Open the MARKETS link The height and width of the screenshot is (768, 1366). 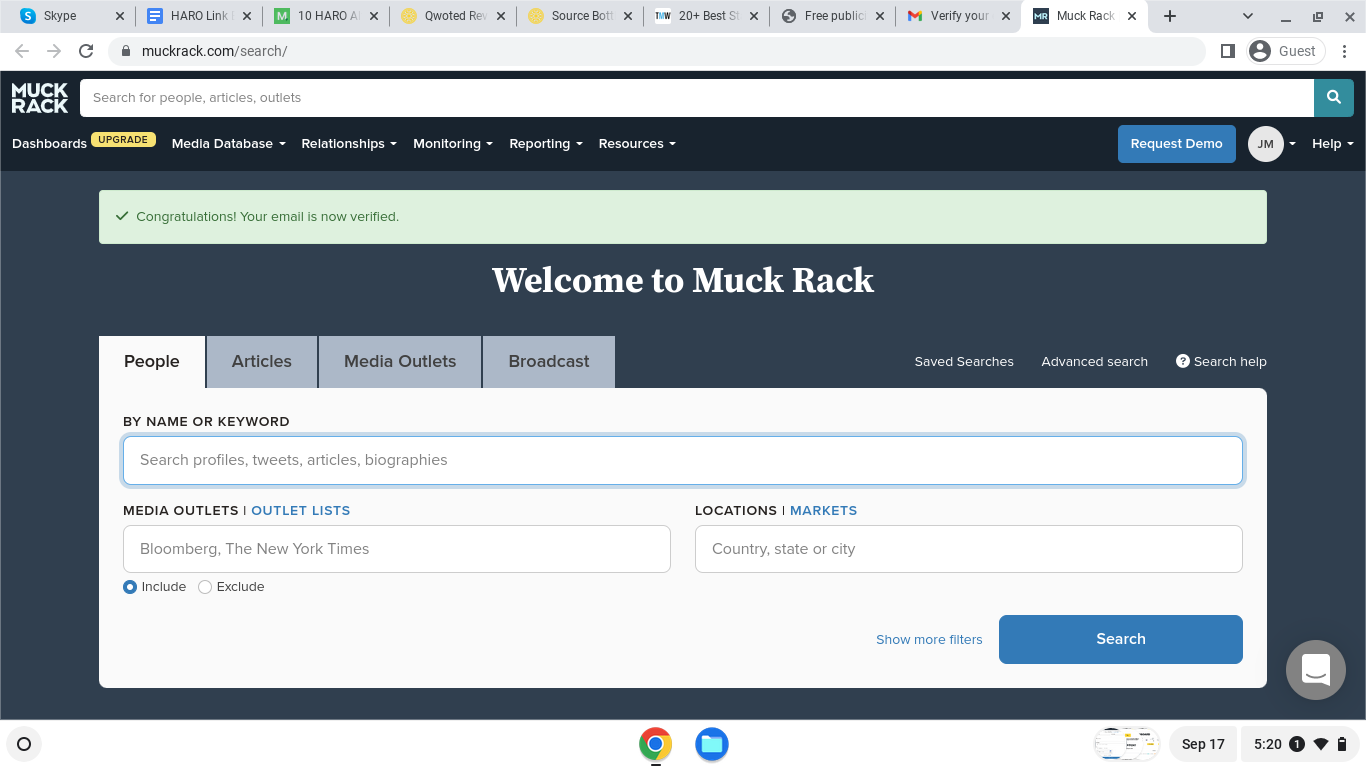point(823,510)
